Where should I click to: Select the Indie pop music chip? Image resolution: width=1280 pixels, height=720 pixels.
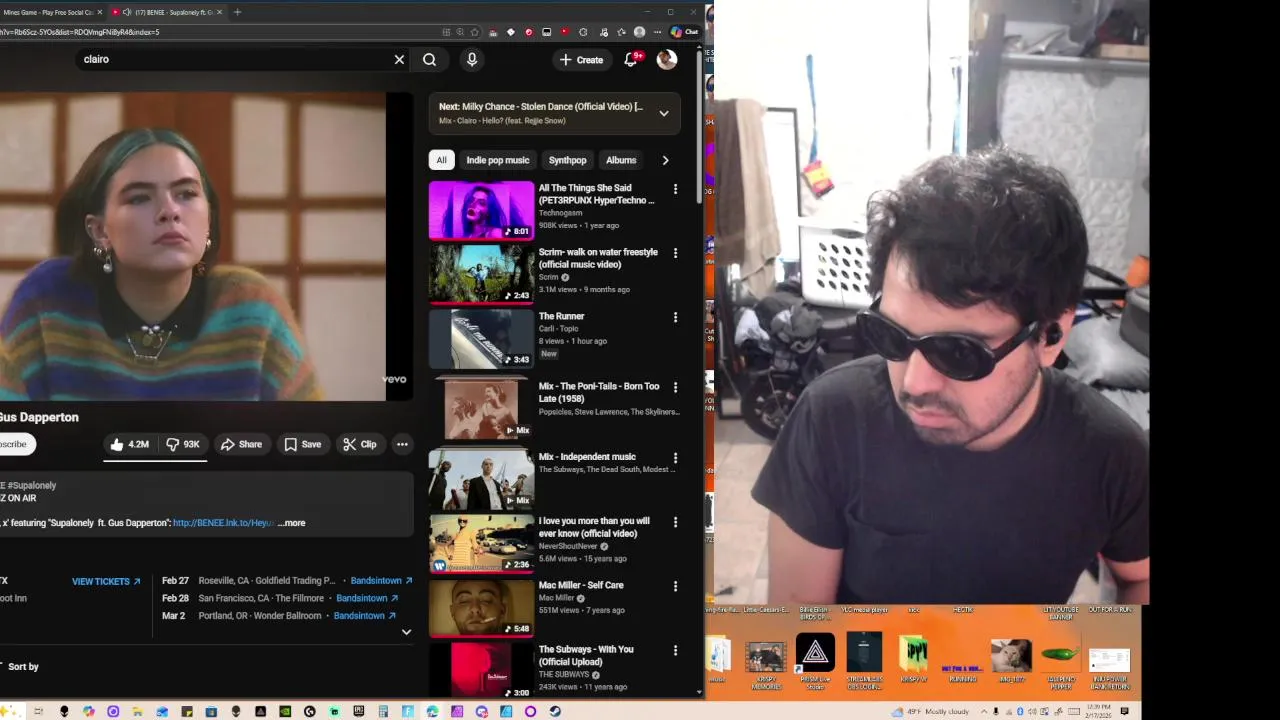(x=498, y=160)
